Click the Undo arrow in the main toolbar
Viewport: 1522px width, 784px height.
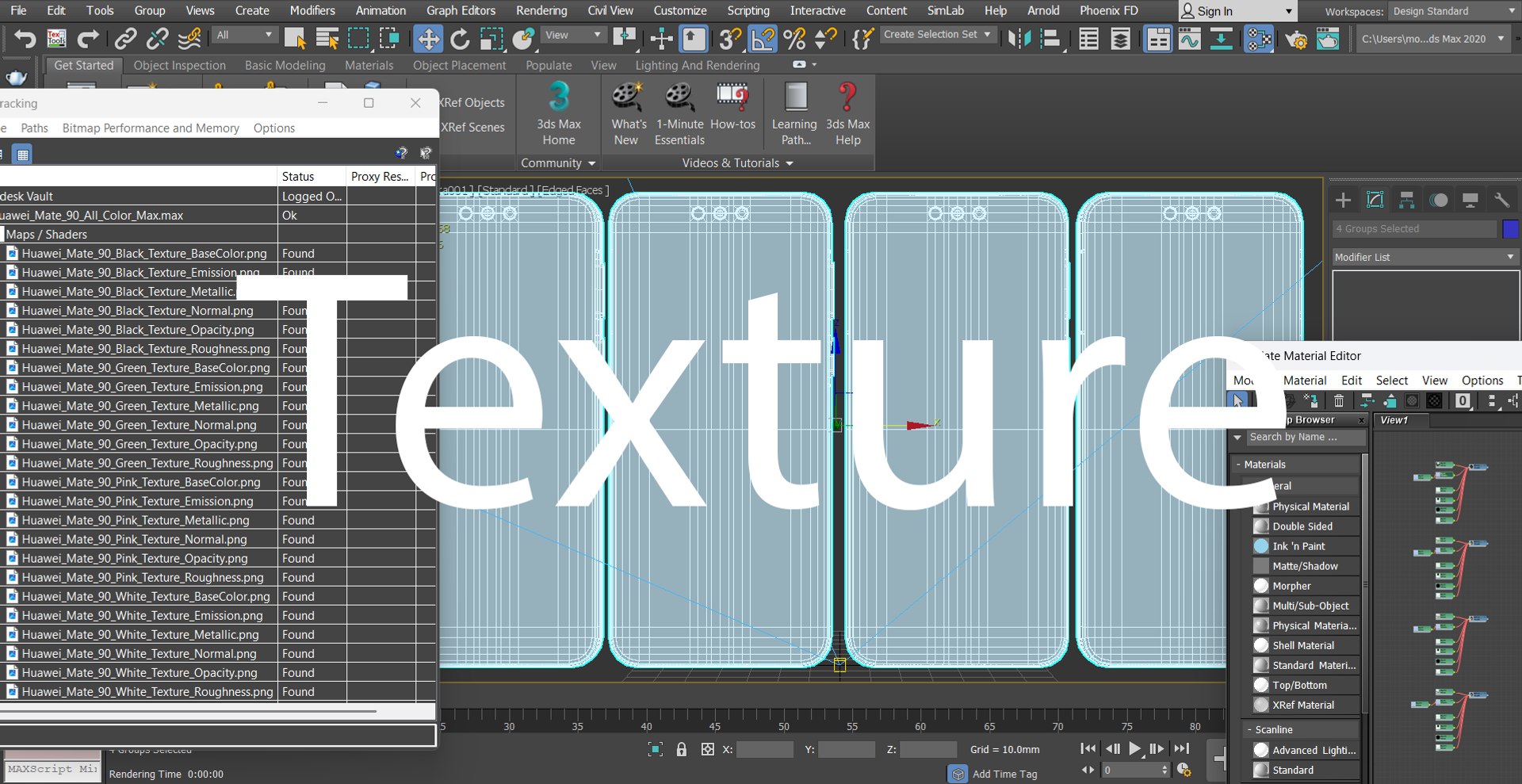point(25,38)
